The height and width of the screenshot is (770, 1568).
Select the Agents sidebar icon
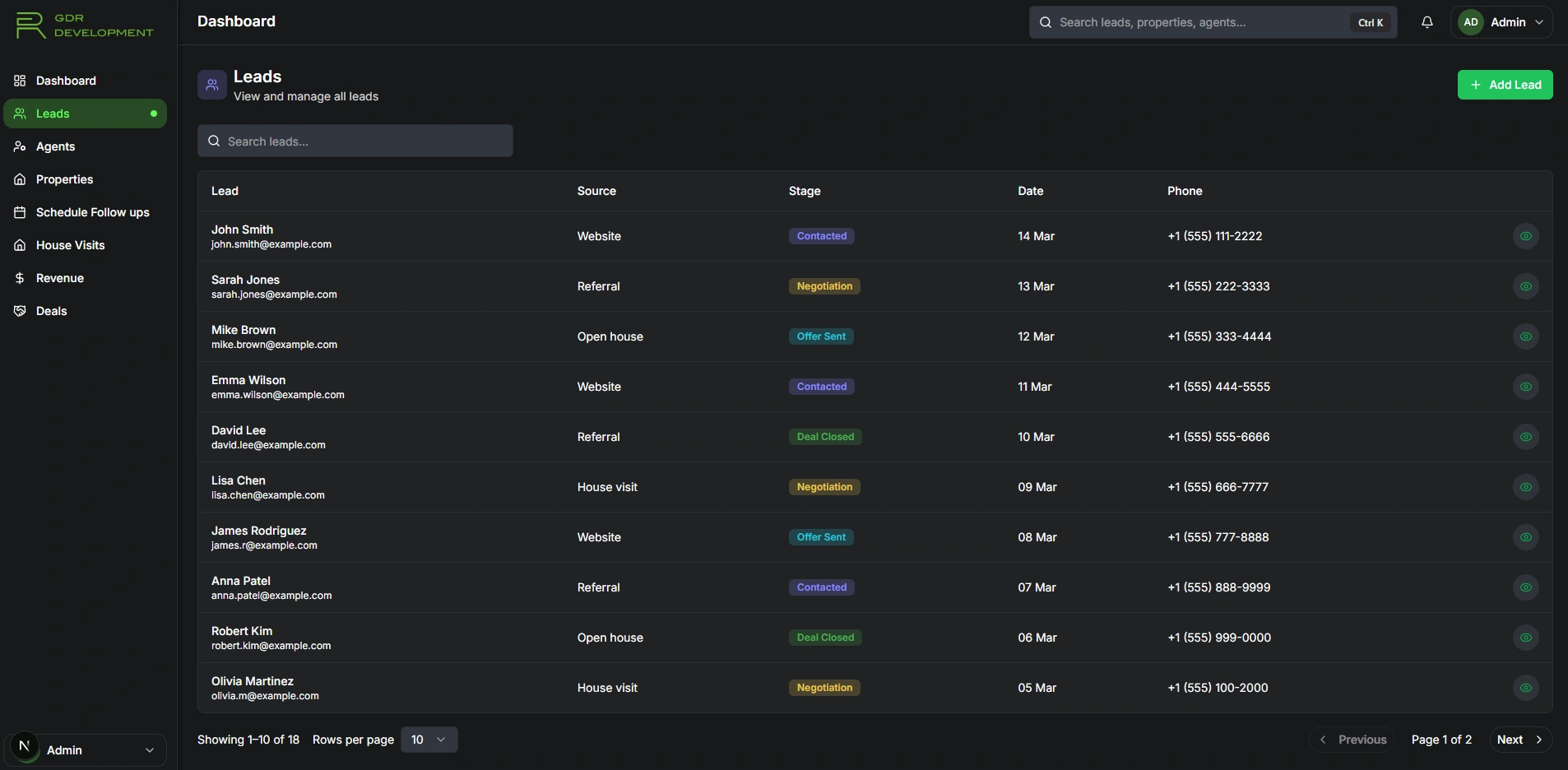[20, 146]
